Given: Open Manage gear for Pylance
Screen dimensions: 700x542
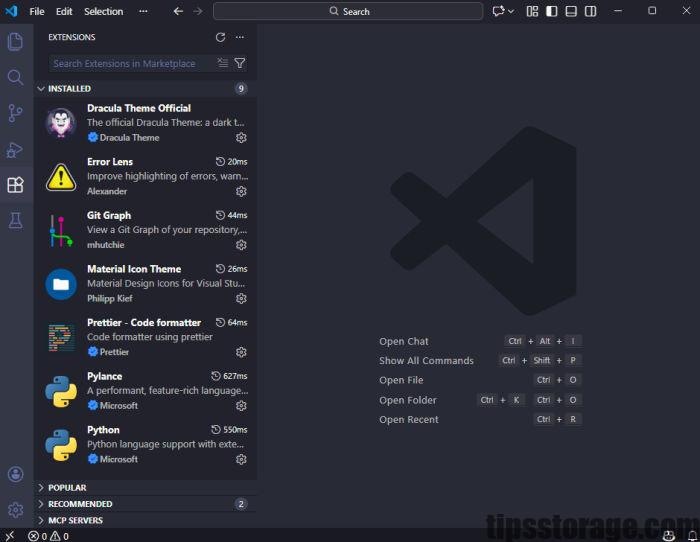Looking at the screenshot, I should click(x=241, y=405).
